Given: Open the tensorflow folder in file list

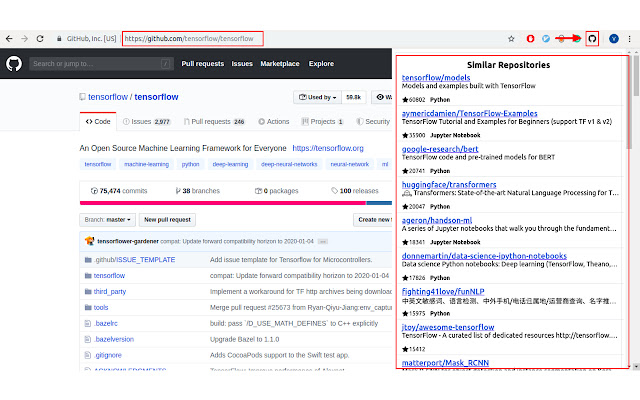Looking at the screenshot, I should 109,276.
